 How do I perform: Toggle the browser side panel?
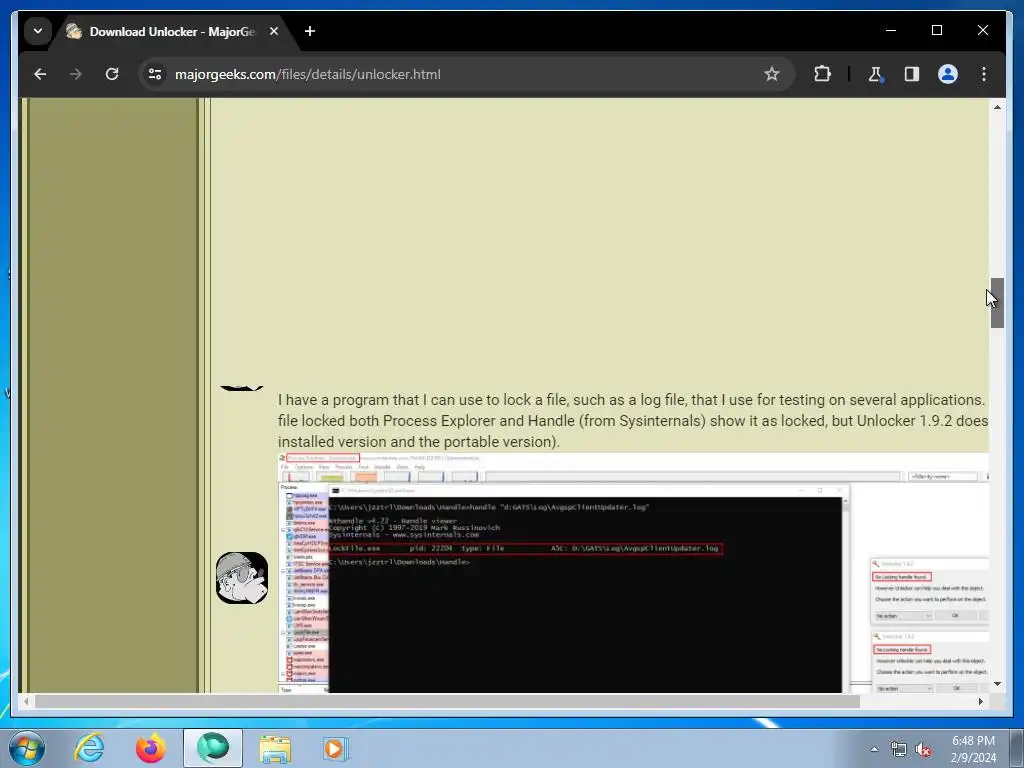(x=912, y=74)
